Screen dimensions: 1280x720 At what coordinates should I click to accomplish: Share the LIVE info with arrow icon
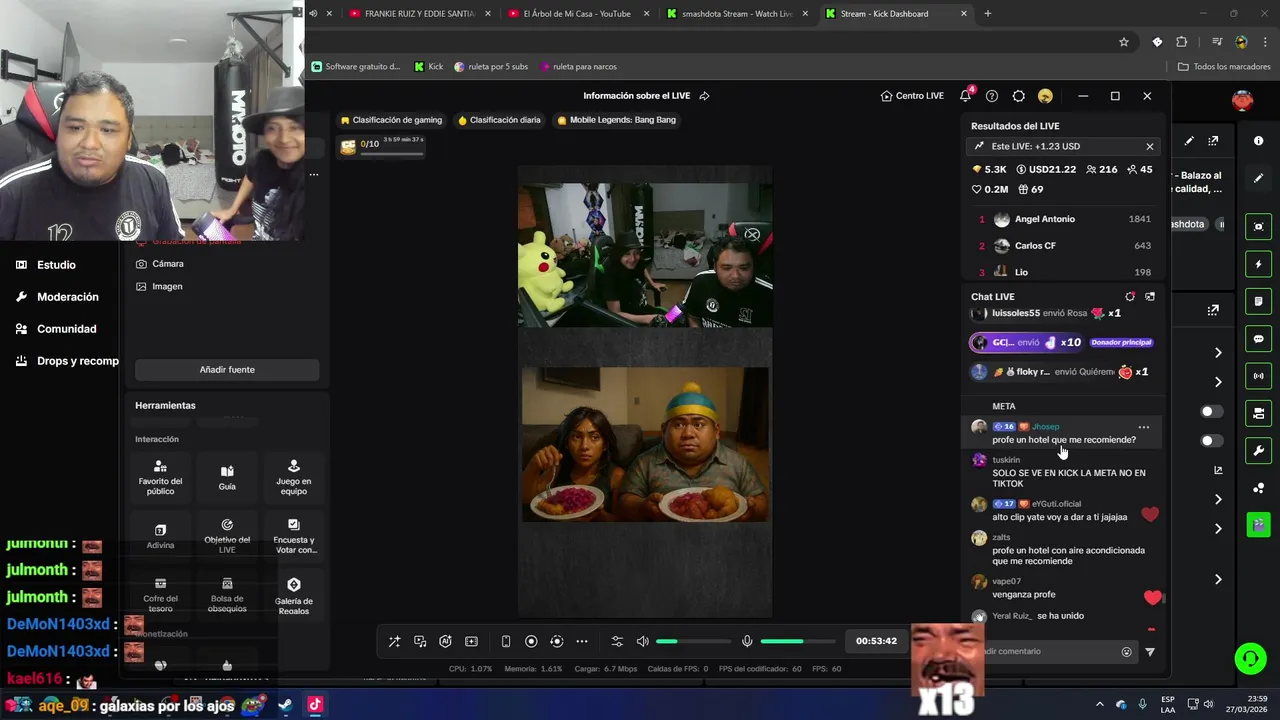click(704, 96)
